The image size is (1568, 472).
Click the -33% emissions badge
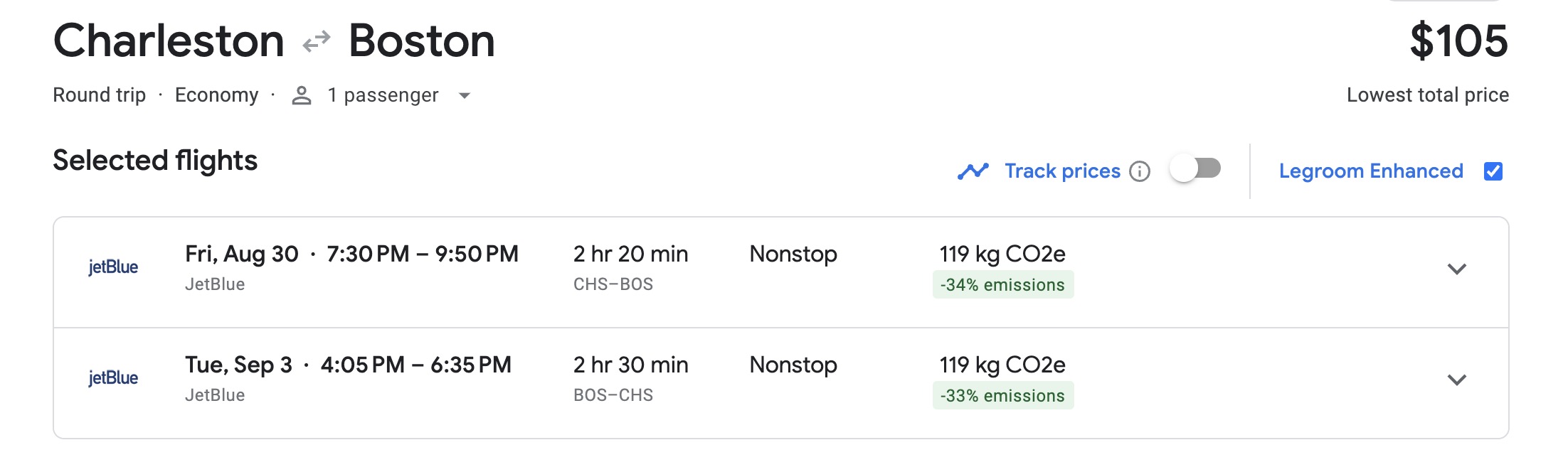click(x=1004, y=396)
